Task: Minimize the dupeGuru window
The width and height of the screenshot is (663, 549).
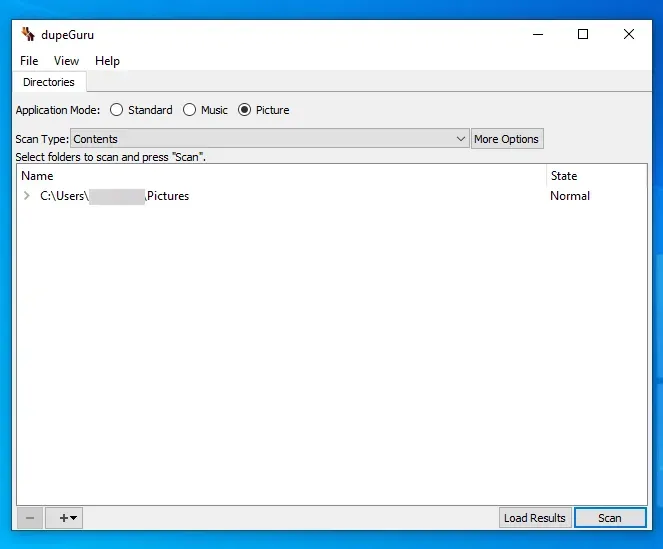Action: point(537,34)
